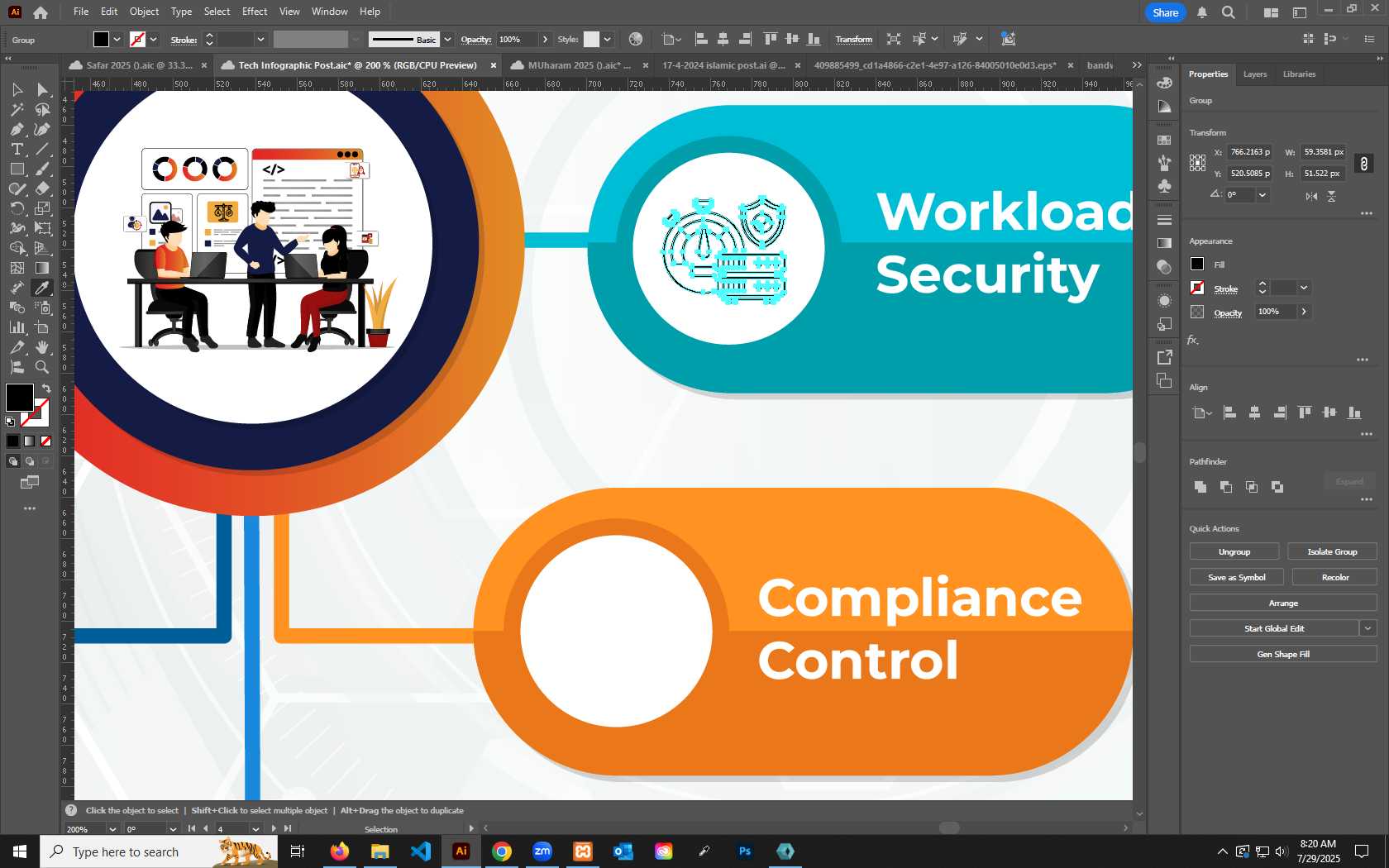Open the Object menu
This screenshot has width=1389, height=868.
[144, 12]
